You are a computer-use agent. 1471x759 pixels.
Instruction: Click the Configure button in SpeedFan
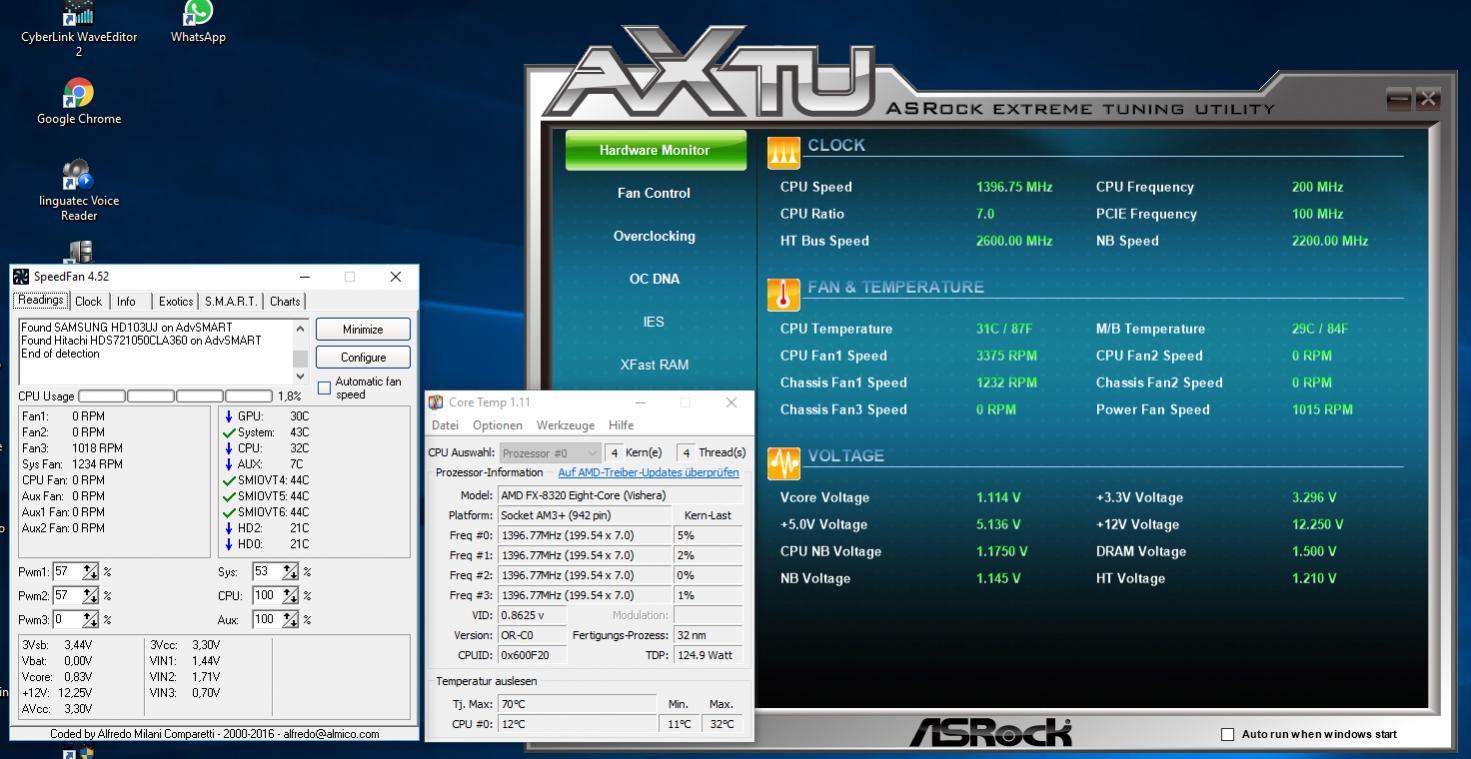tap(363, 357)
